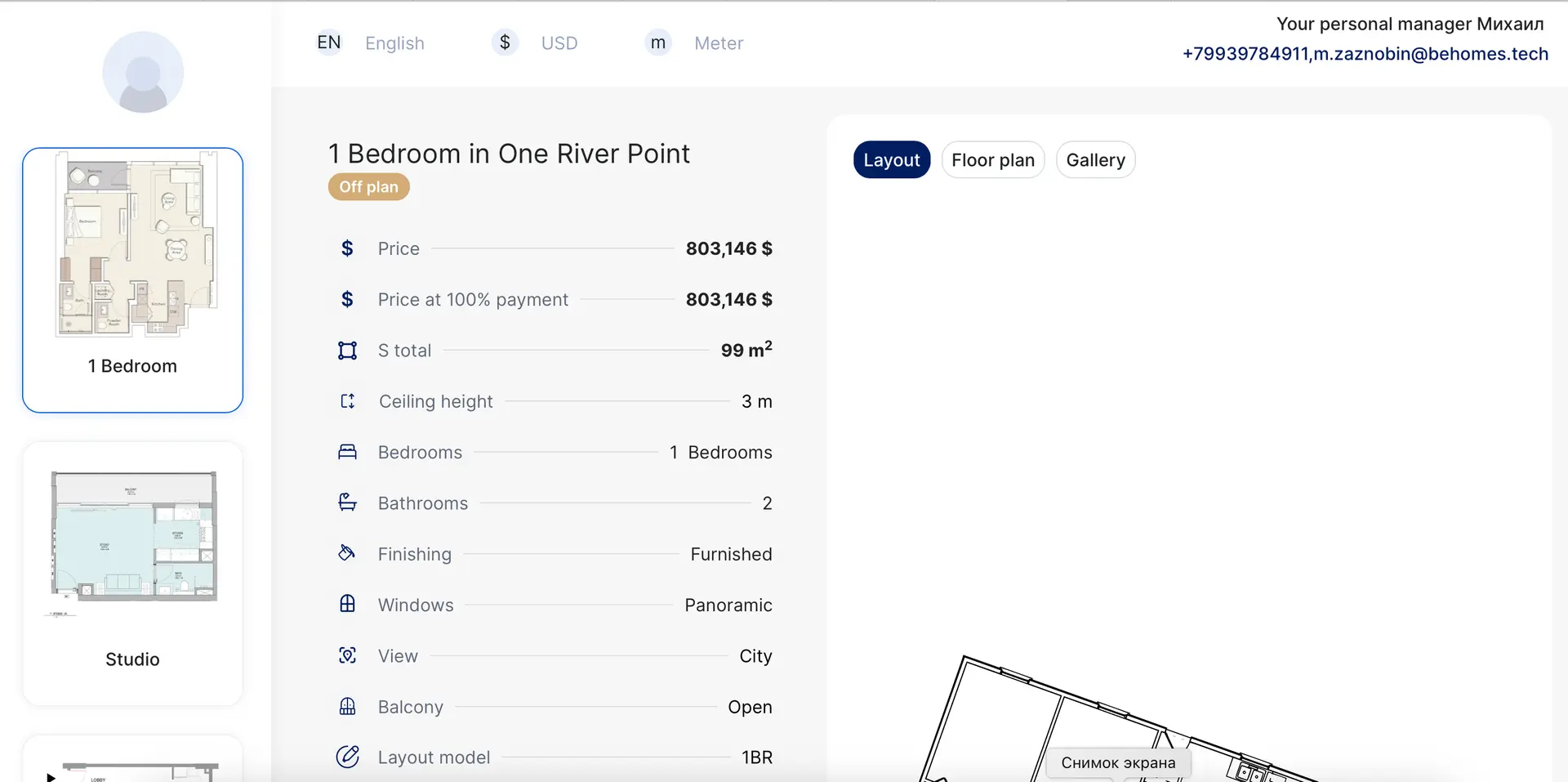Click the Layout model pencil icon
This screenshot has height=782, width=1568.
click(x=347, y=757)
